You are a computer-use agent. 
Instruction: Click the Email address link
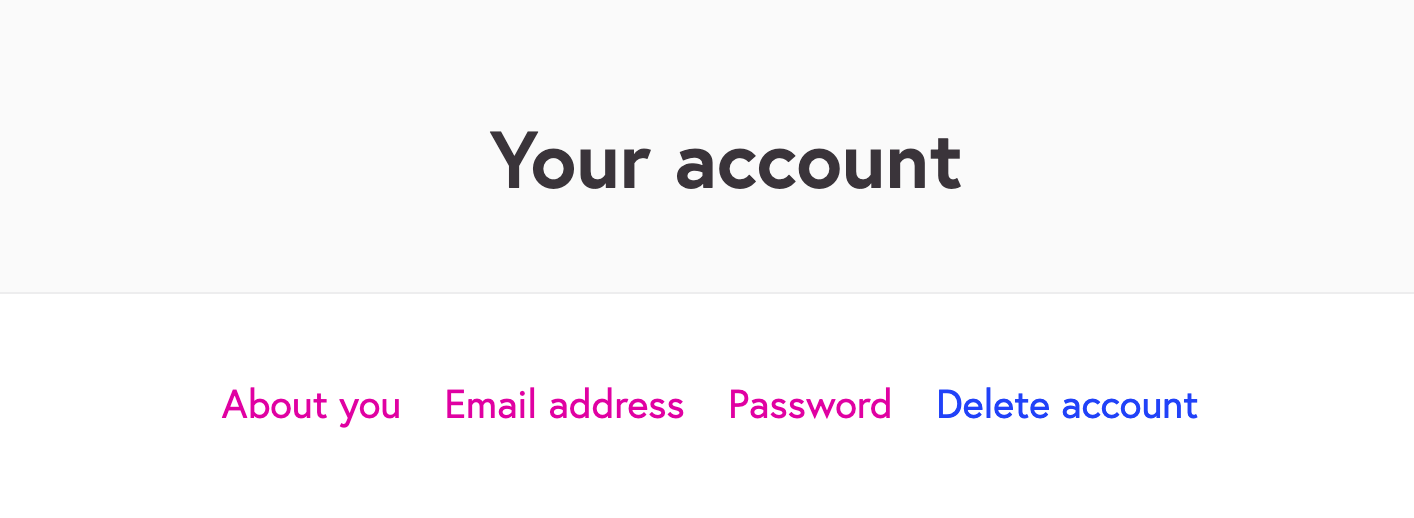[564, 405]
